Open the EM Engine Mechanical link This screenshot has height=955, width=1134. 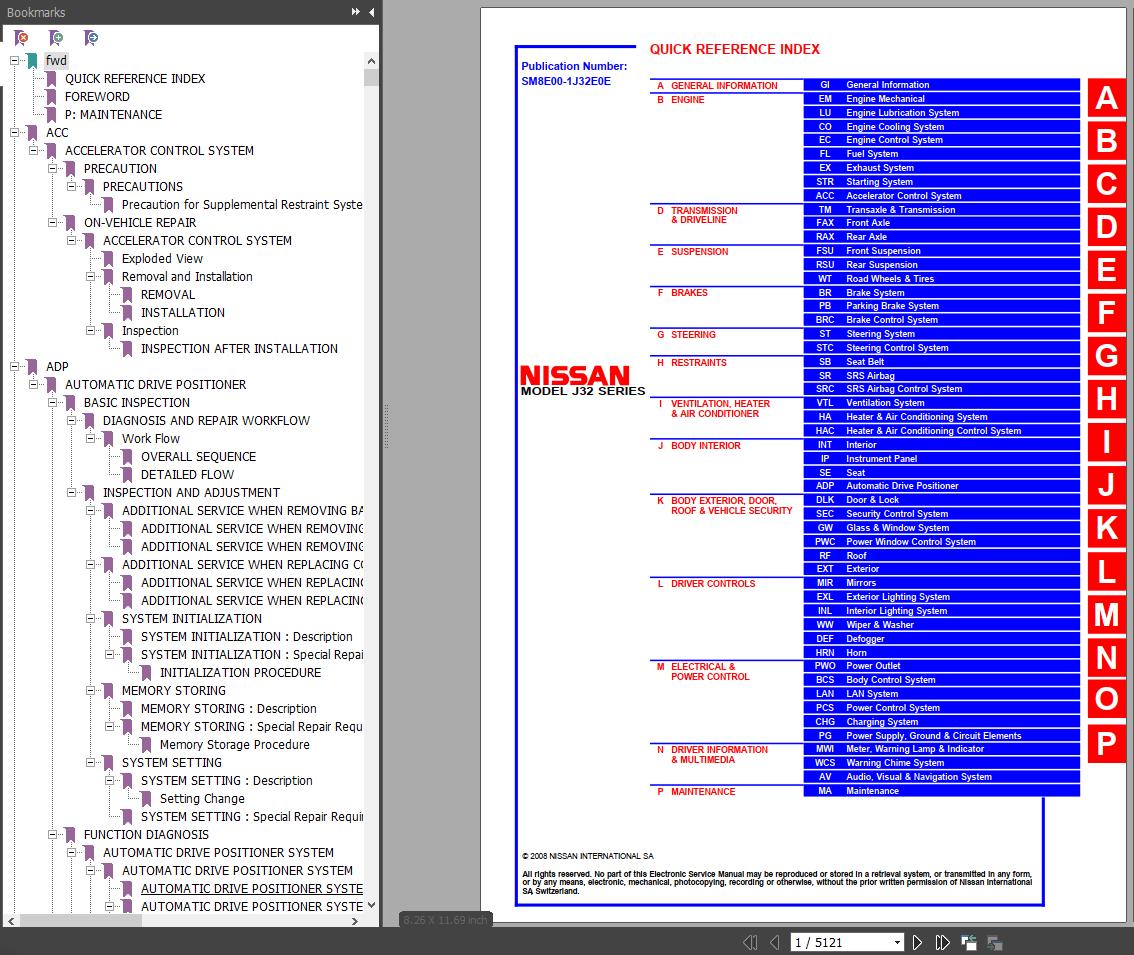coord(941,99)
